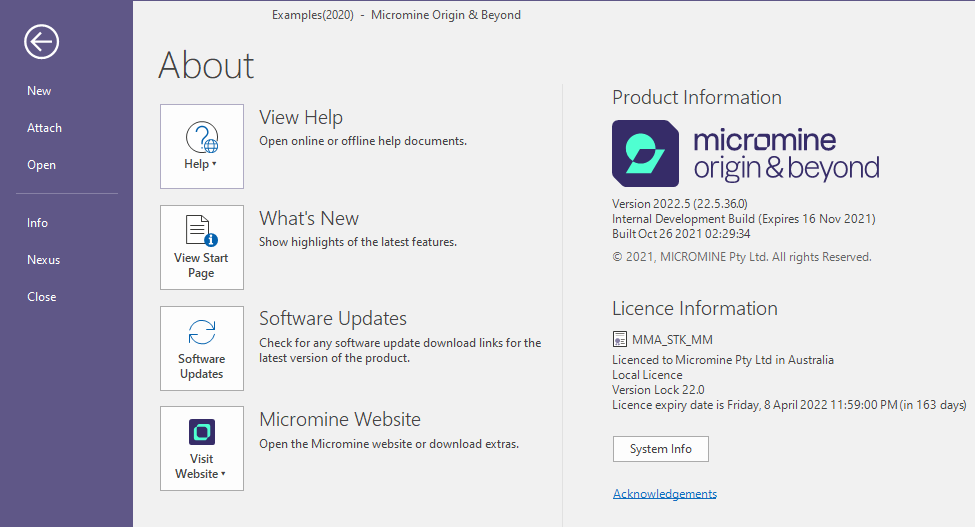Image resolution: width=975 pixels, height=527 pixels.
Task: Select New in the backstage menu
Action: click(39, 91)
